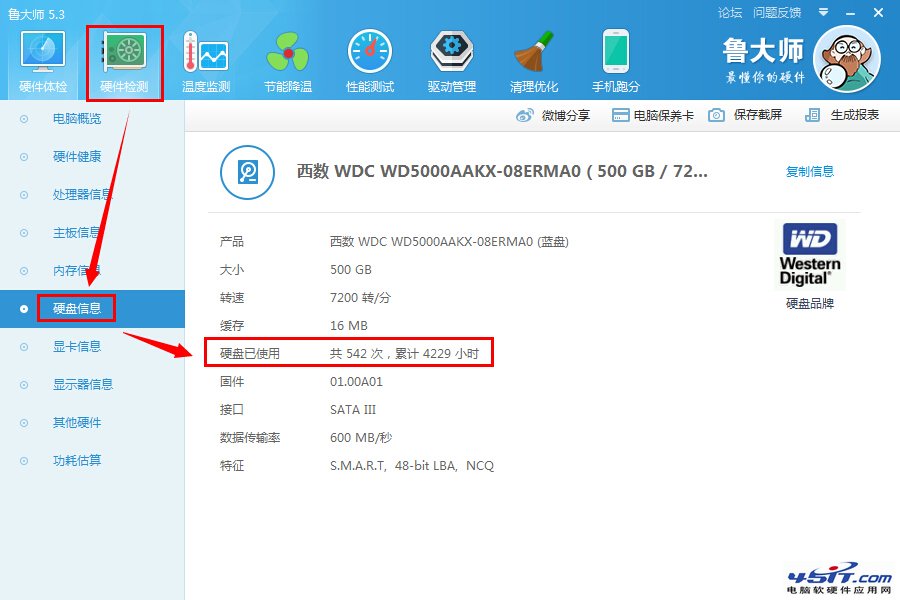Click 保存截屏 save screenshot text
Viewport: 900px width, 600px height.
point(758,115)
